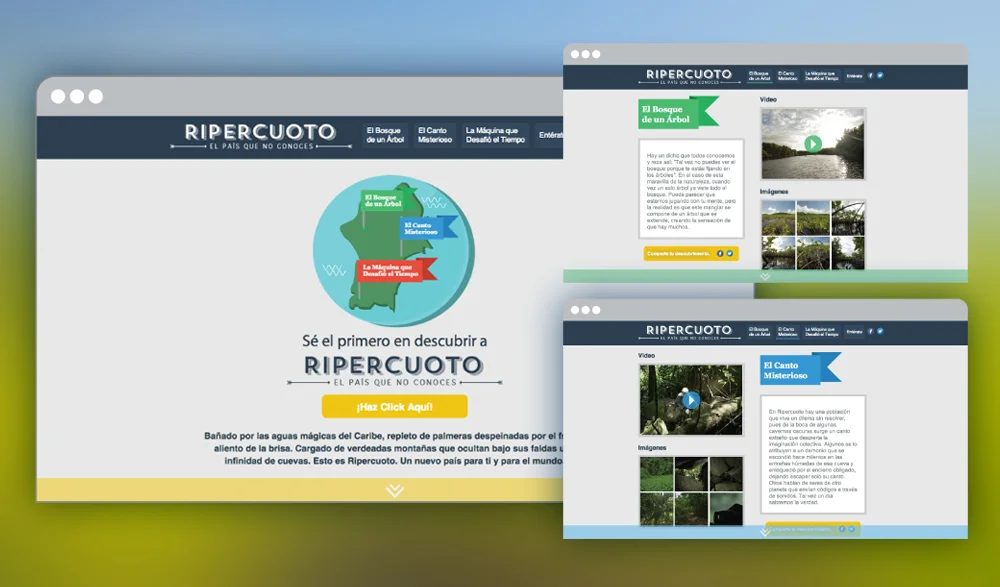Open Twitter icon in El Canto window header

(880, 331)
